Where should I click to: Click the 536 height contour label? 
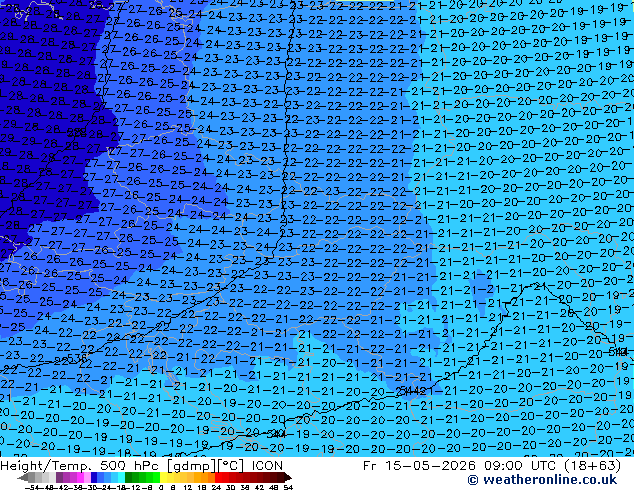pos(77,359)
